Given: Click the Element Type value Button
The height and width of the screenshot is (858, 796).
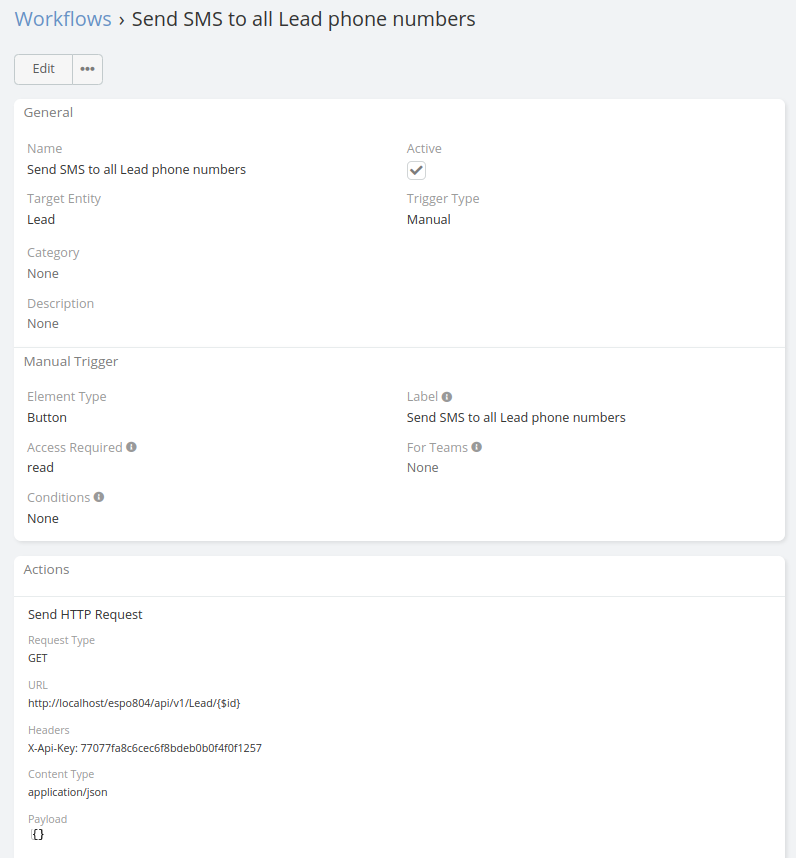Looking at the screenshot, I should point(47,418).
